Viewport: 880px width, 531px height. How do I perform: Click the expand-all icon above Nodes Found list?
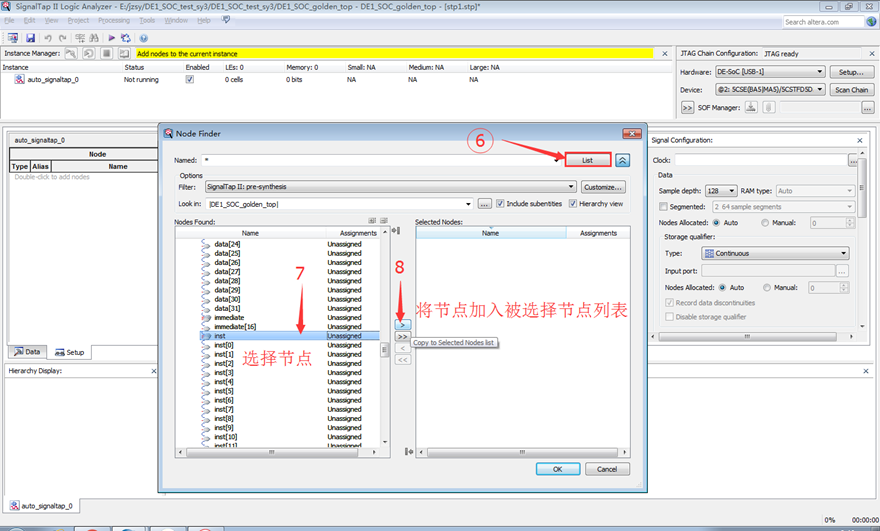coord(372,221)
